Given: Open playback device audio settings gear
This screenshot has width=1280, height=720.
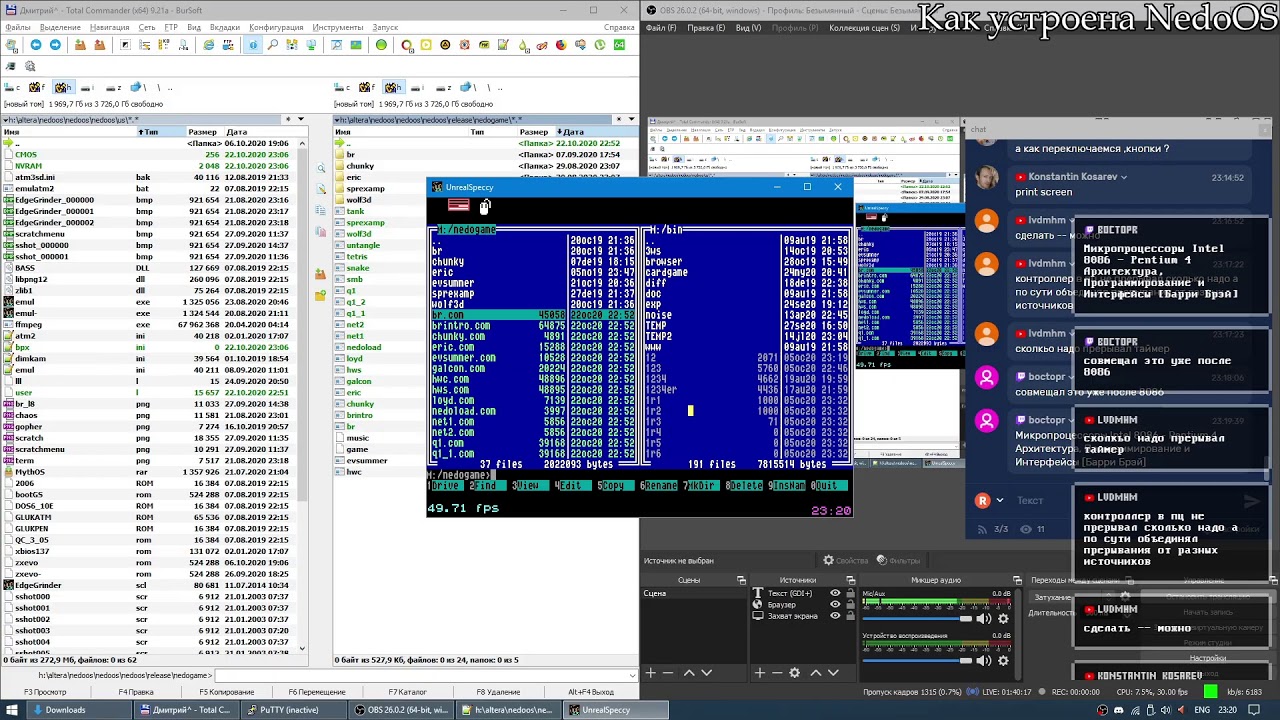Looking at the screenshot, I should (1003, 661).
